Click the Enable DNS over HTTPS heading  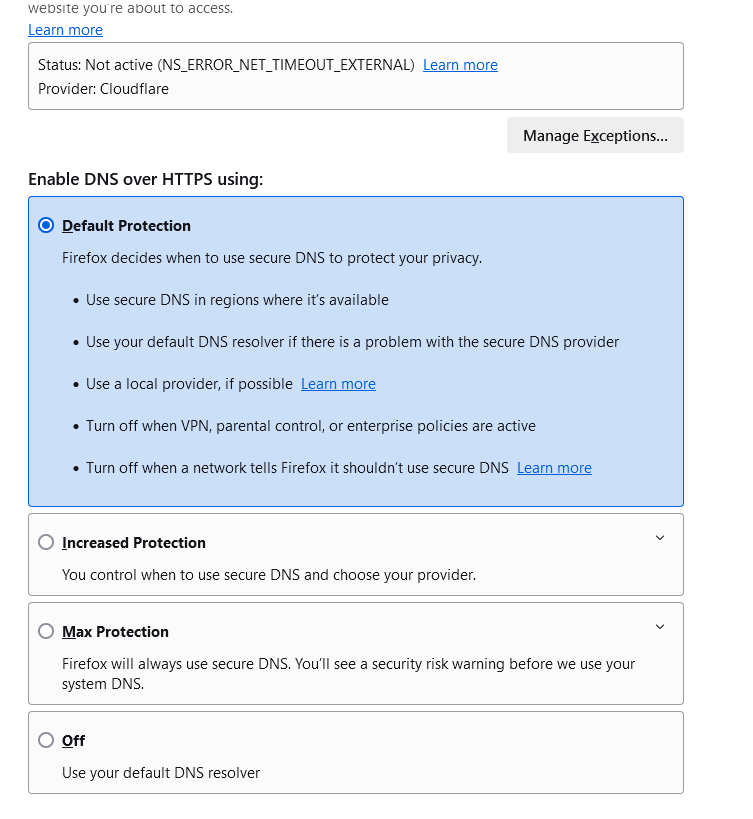[x=145, y=179]
